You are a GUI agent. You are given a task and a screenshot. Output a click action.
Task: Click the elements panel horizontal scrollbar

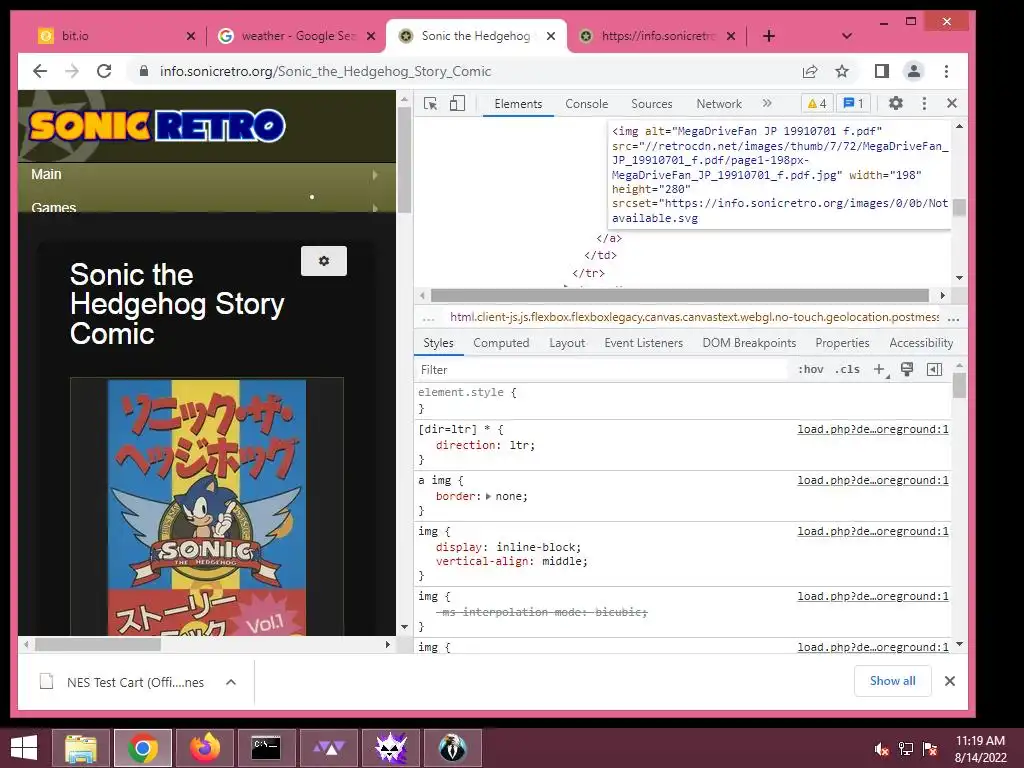[x=679, y=295]
